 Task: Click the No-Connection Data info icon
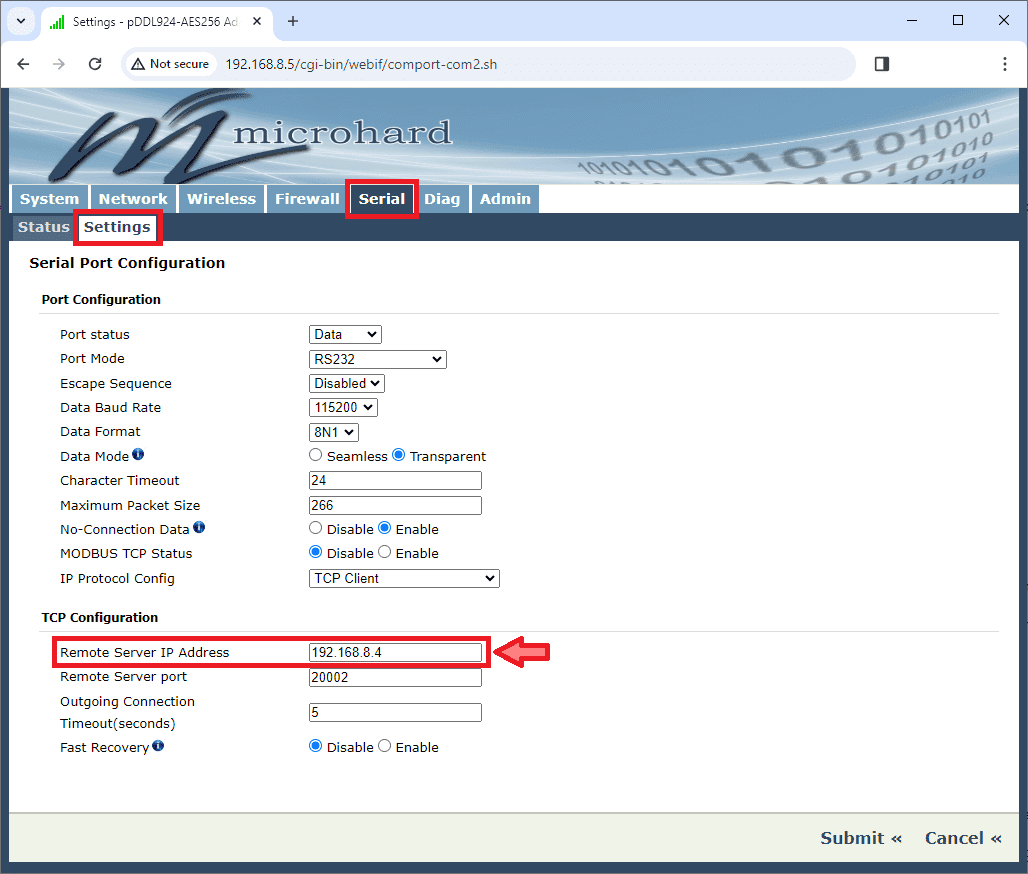coord(199,528)
